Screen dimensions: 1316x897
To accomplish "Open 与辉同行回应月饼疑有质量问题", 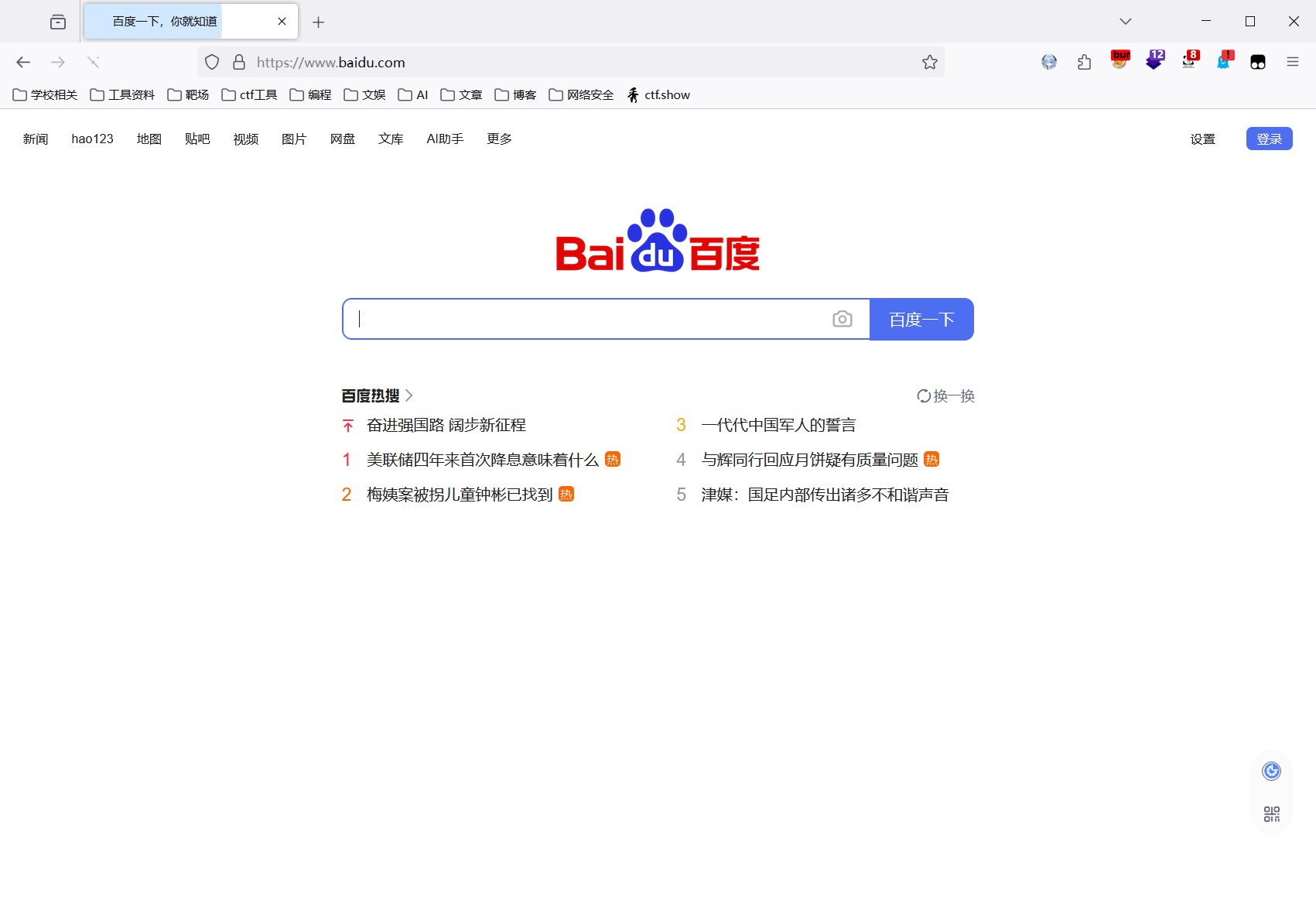I will click(809, 460).
